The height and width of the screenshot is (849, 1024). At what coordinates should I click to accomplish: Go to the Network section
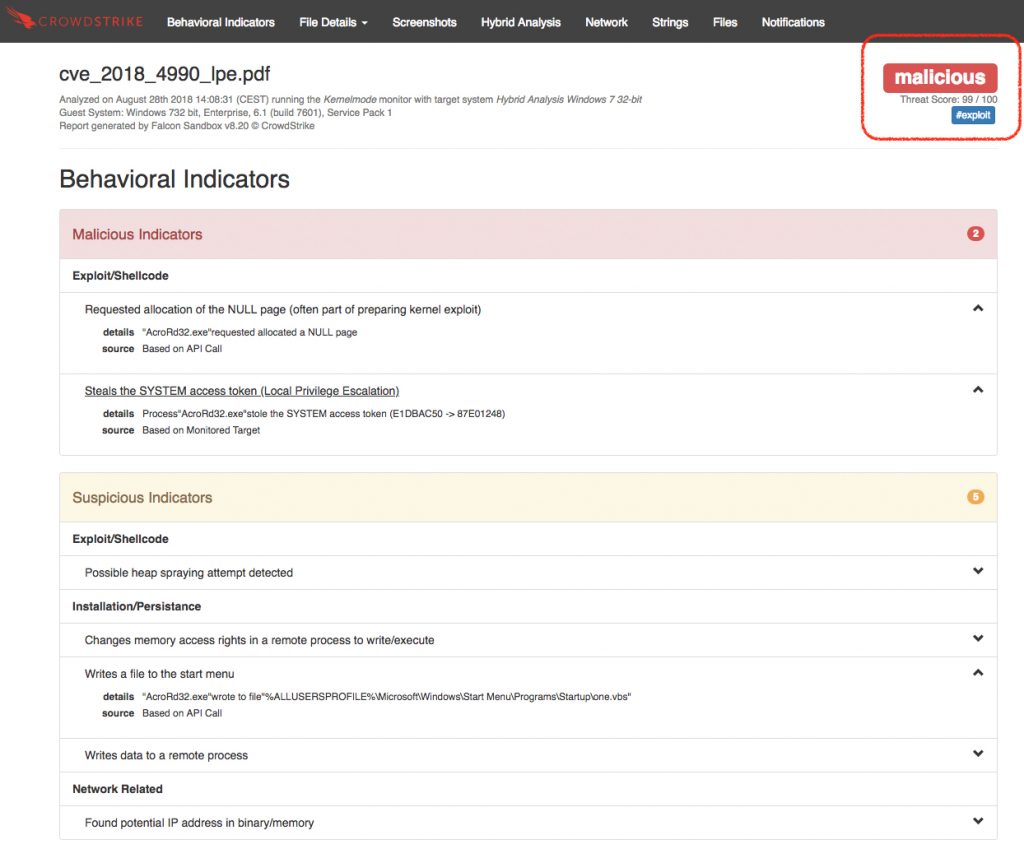(606, 22)
